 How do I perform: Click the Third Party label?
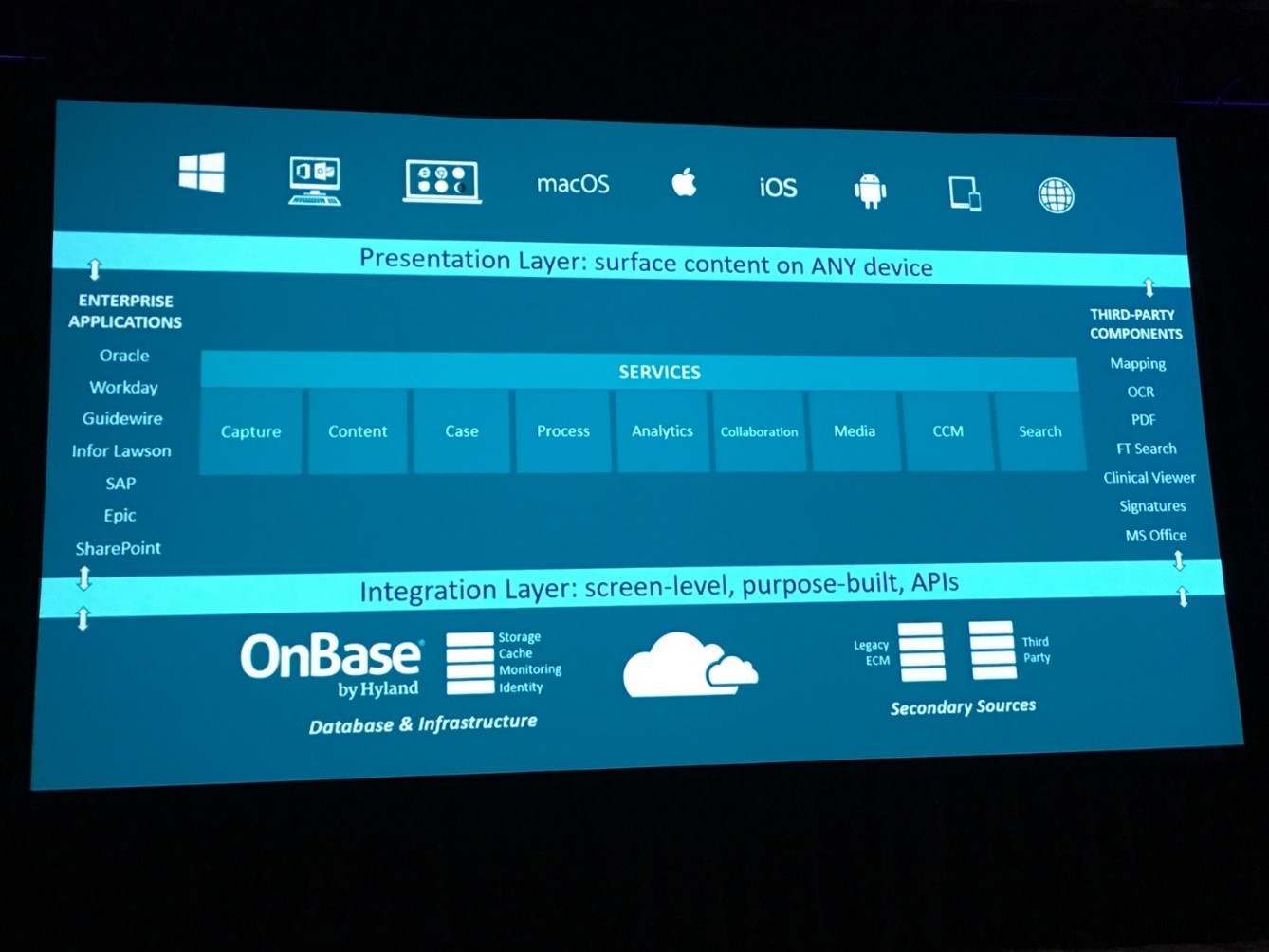pyautogui.click(x=1036, y=650)
